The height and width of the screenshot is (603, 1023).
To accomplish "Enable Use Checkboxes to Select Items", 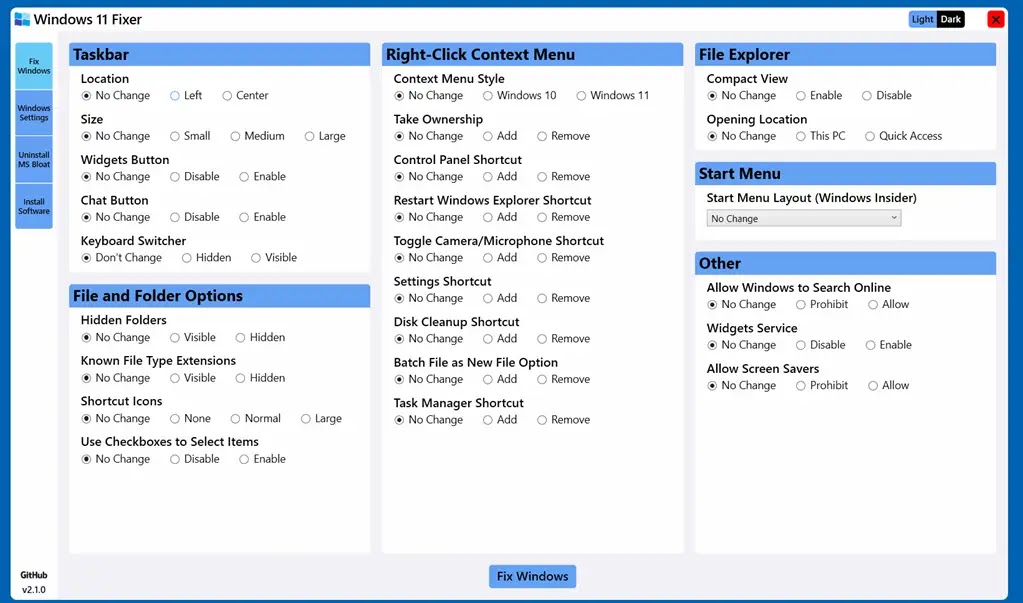I will click(x=262, y=459).
